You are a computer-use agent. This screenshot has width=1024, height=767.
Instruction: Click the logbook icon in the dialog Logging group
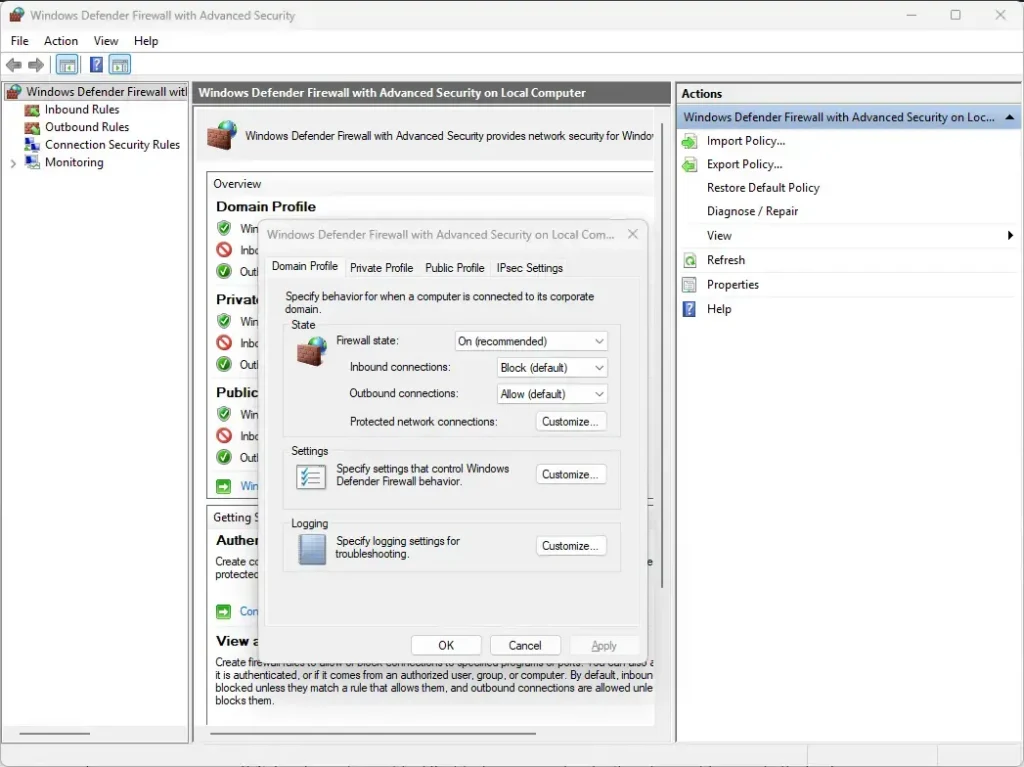(x=312, y=549)
